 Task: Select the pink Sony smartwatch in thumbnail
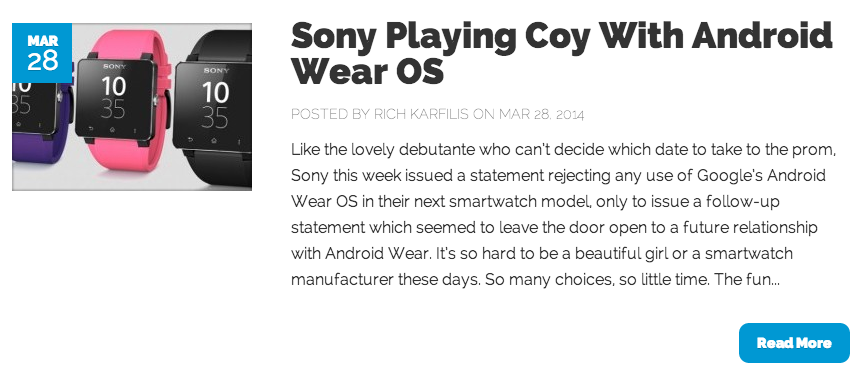[123, 102]
